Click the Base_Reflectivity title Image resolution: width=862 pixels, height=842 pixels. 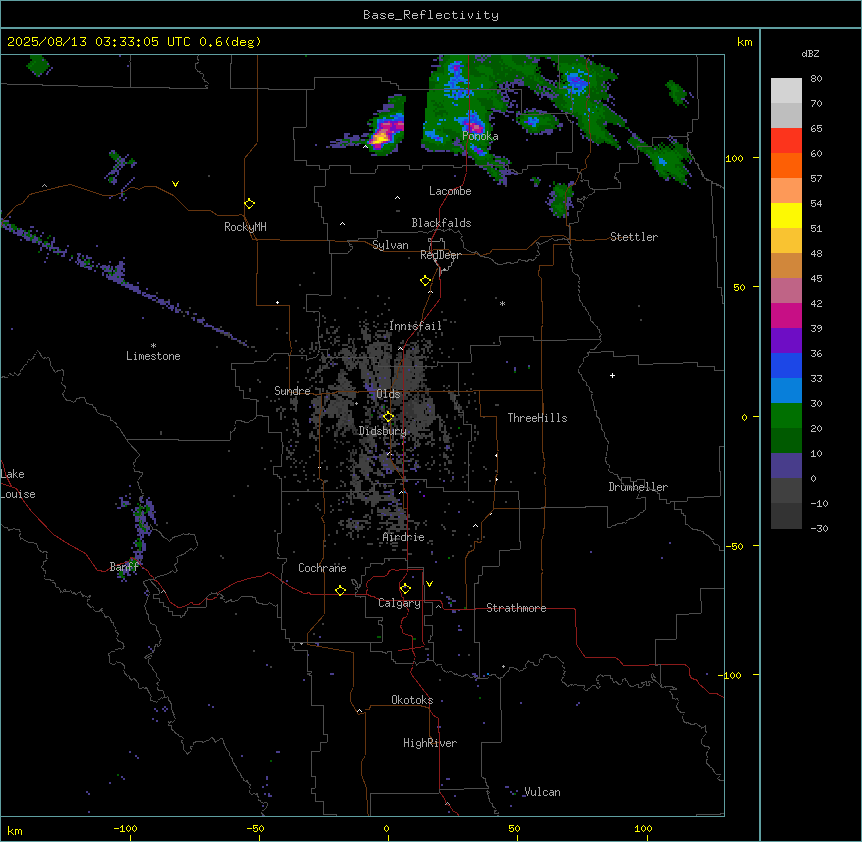(x=431, y=15)
